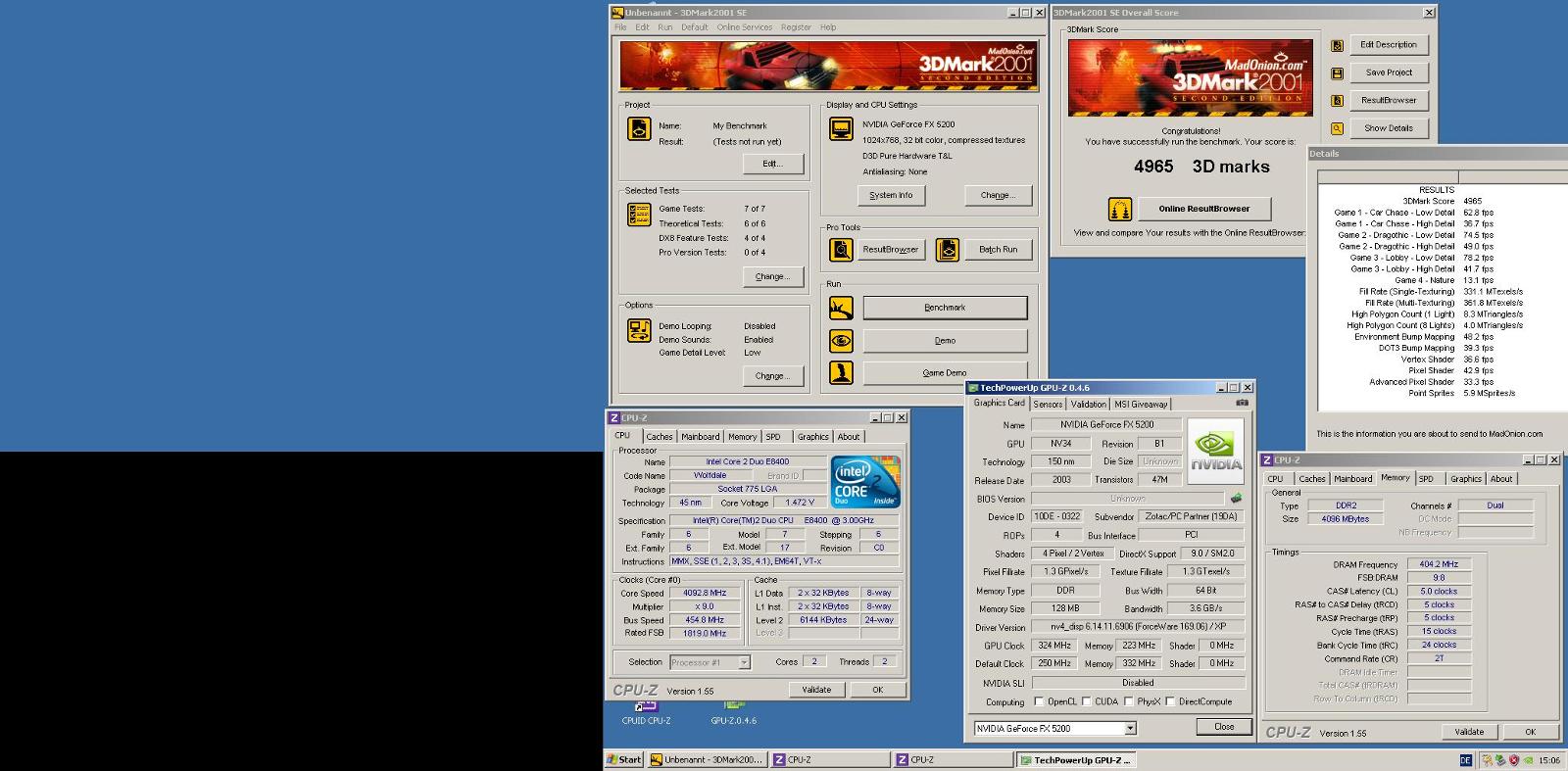1568x771 pixels.
Task: Click Validate button in left CPU-Z window
Action: (x=816, y=690)
